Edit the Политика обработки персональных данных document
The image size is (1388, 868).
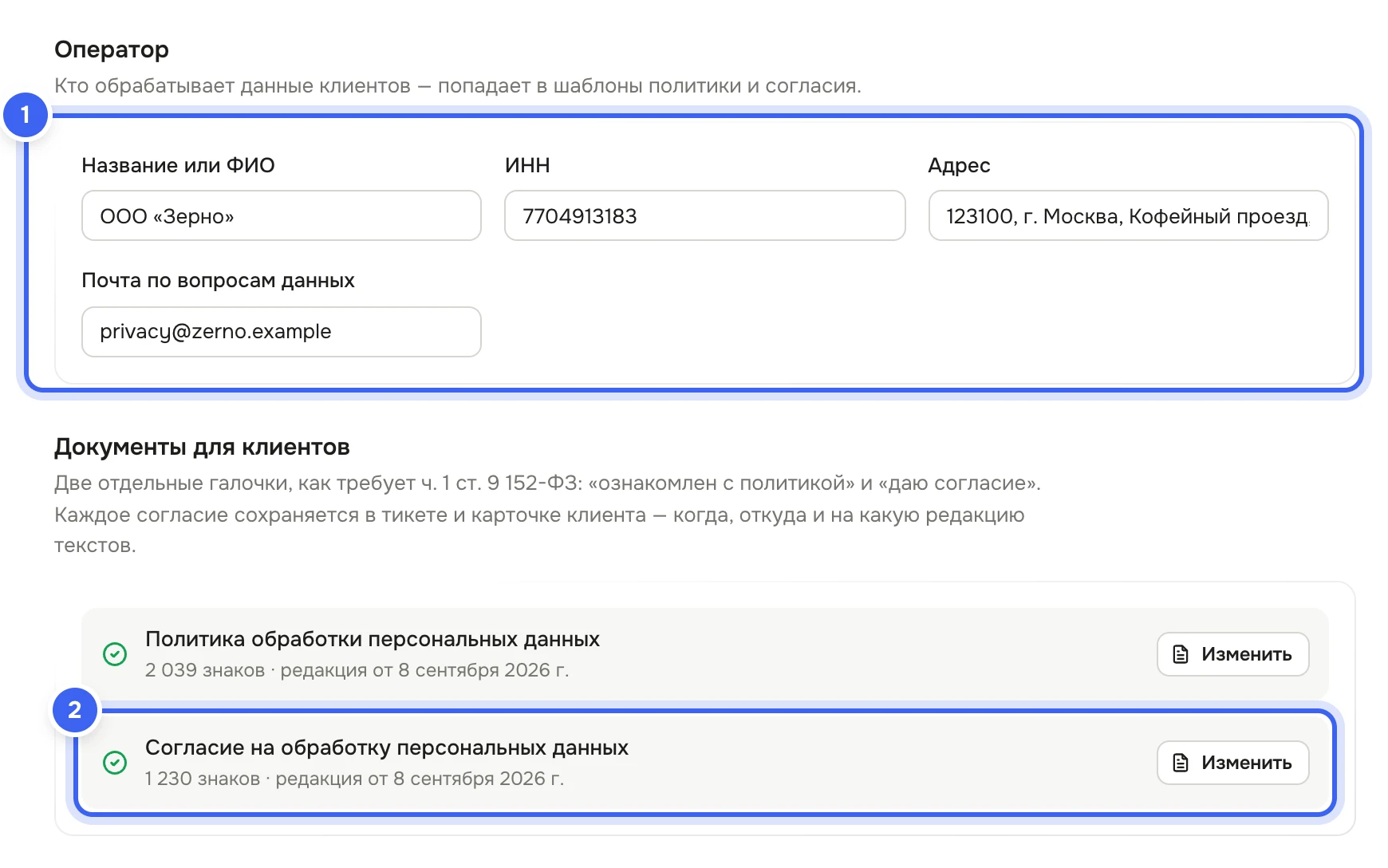point(1232,654)
